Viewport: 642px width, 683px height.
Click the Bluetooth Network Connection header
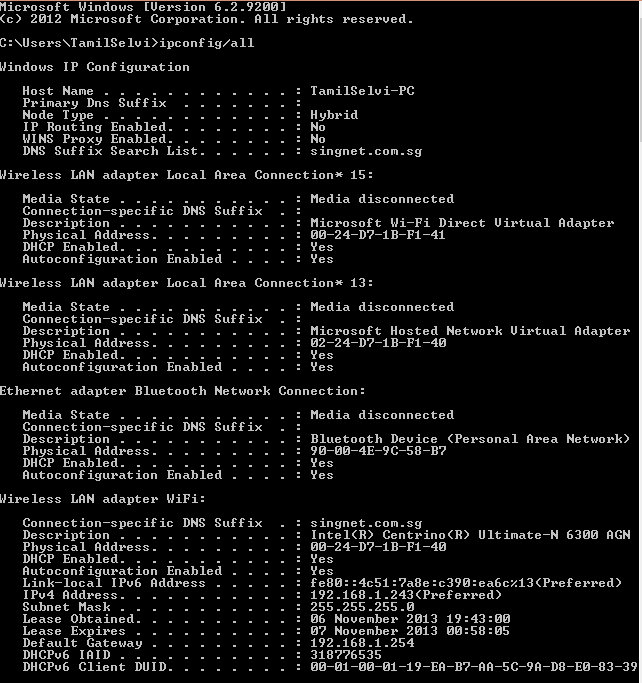pyautogui.click(x=182, y=391)
